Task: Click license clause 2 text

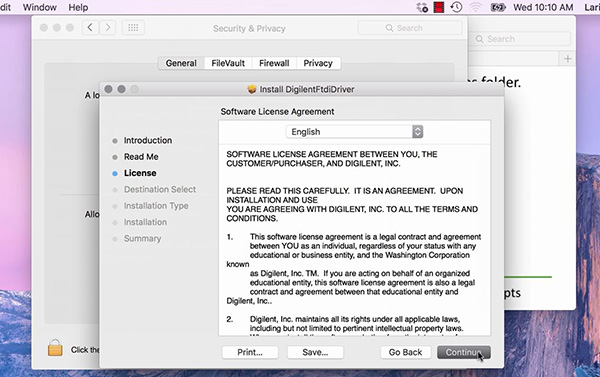Action: click(x=356, y=324)
